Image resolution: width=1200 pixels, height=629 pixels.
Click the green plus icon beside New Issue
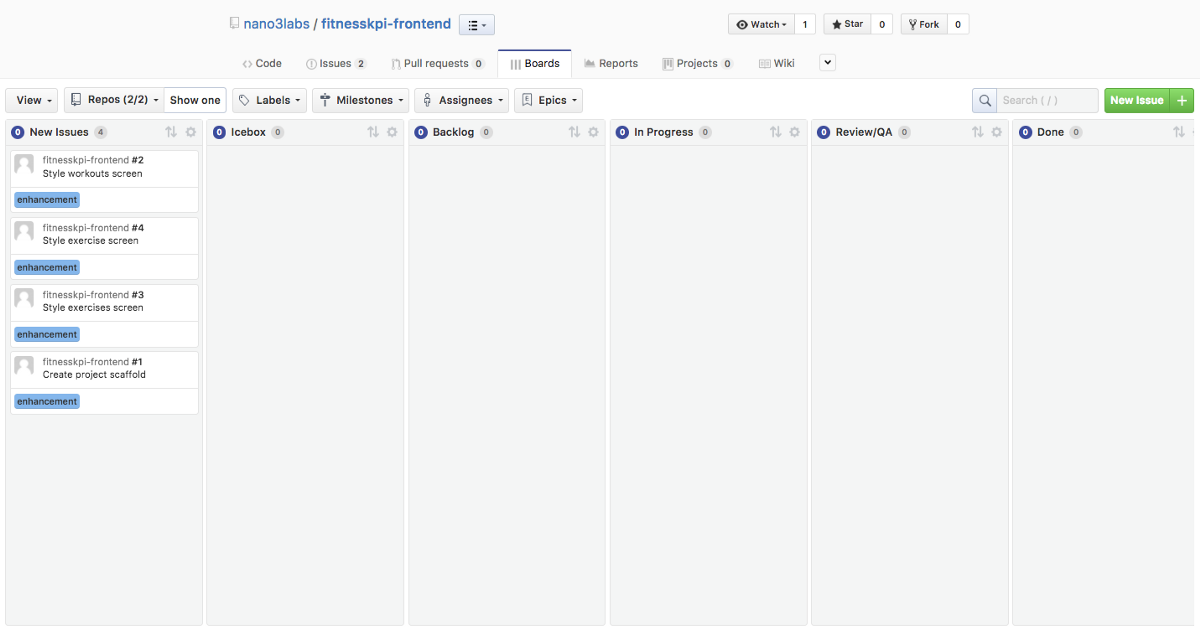tap(1182, 100)
